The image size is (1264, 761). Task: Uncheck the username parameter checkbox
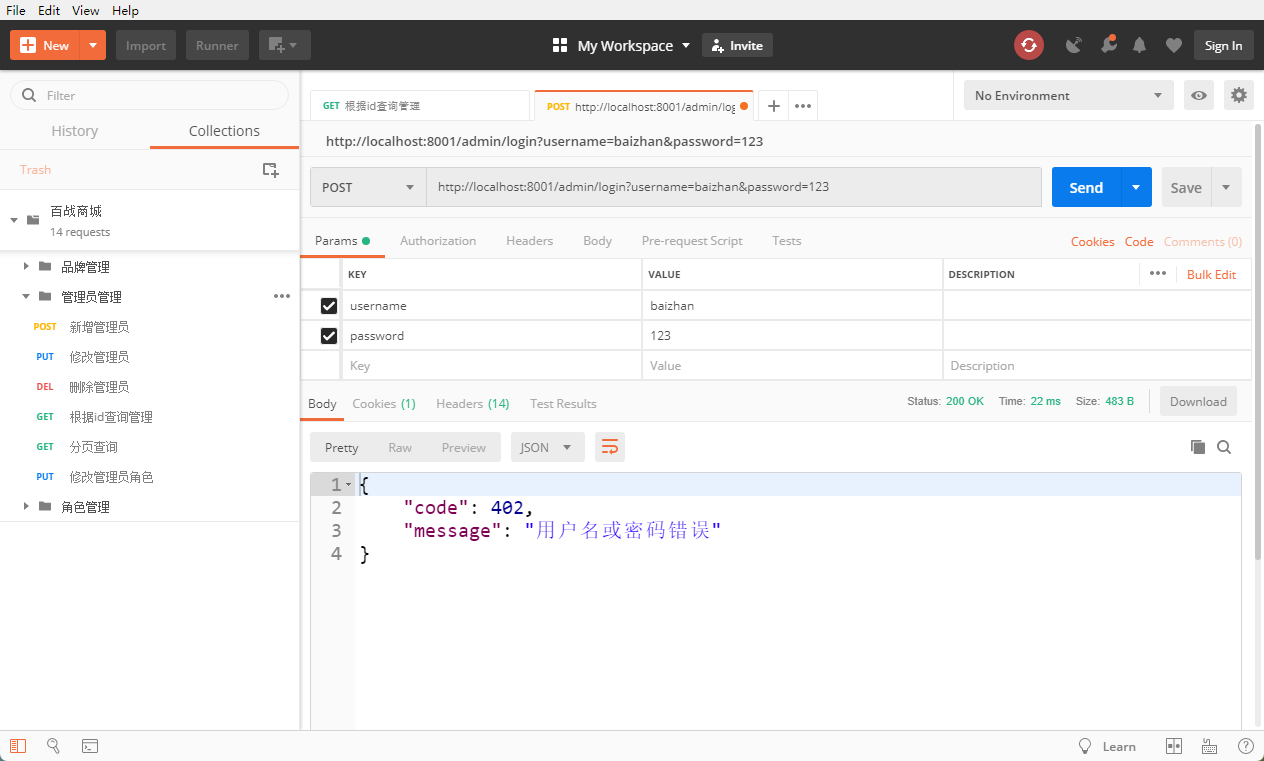pos(329,306)
